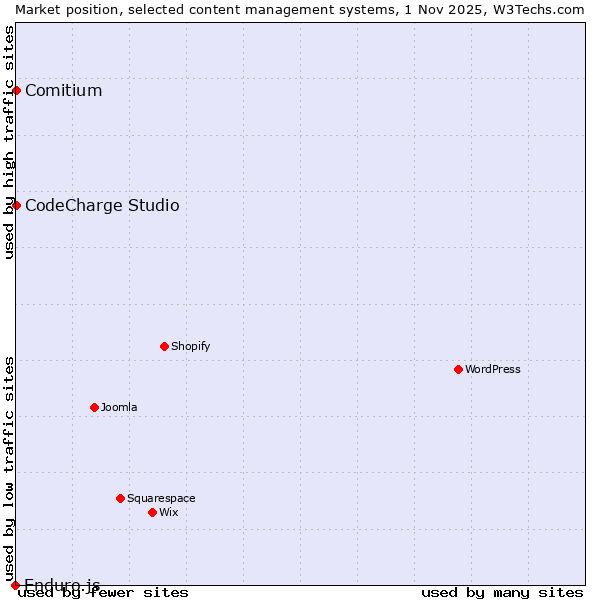
Task: Click the Joomla label text
Action: tap(119, 408)
